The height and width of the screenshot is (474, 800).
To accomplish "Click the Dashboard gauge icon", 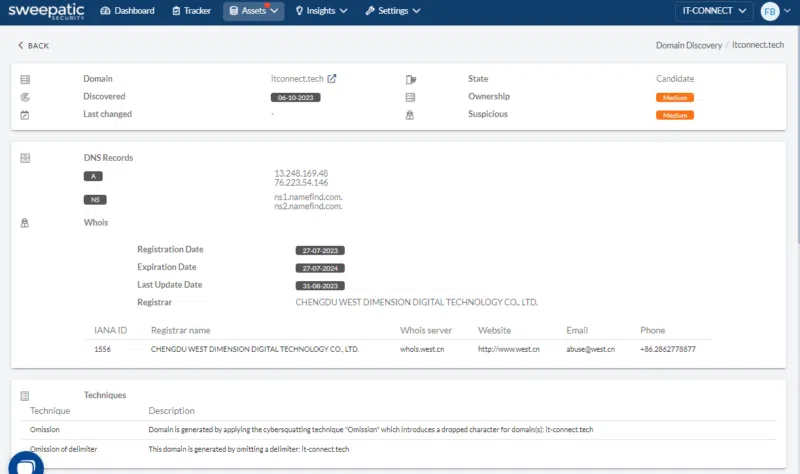I will click(105, 11).
